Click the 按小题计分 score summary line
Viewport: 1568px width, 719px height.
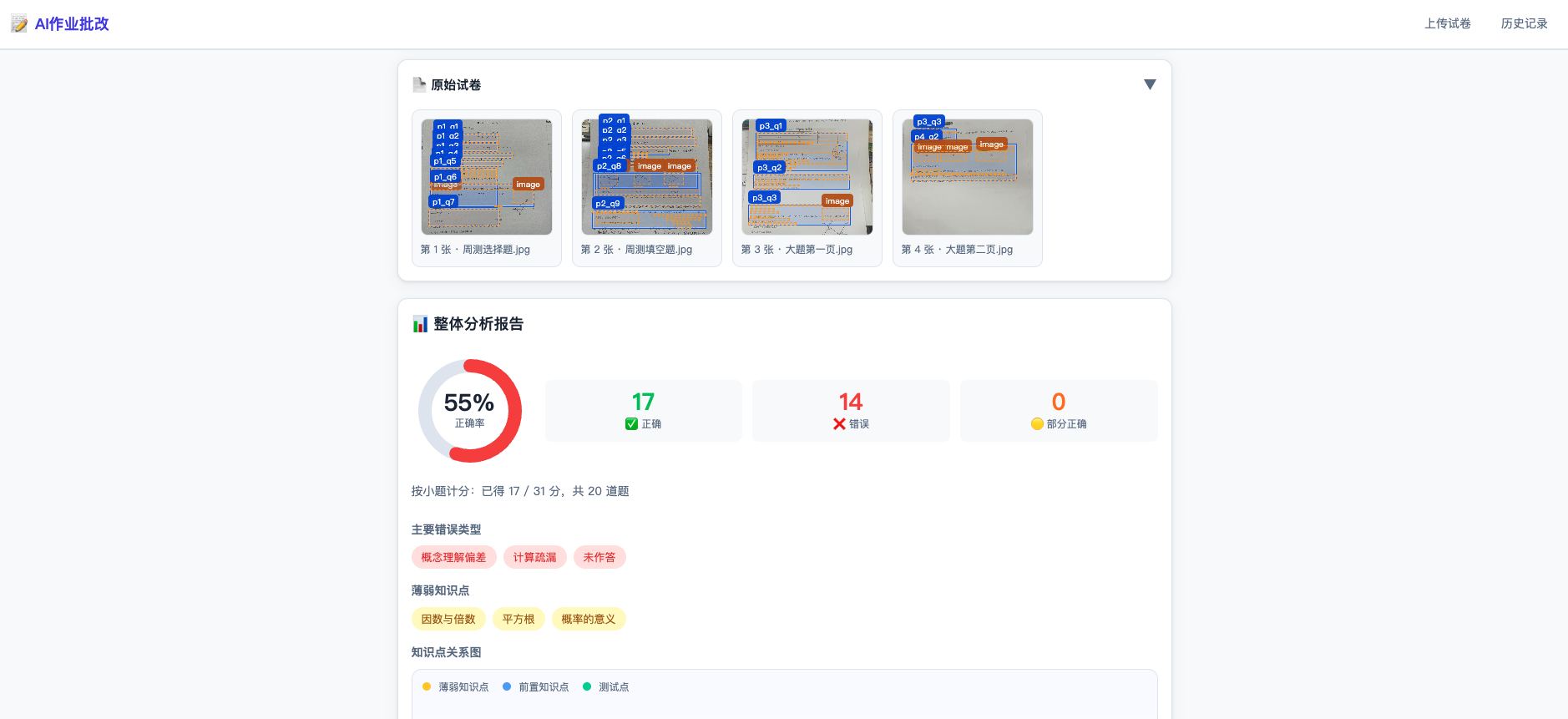(x=520, y=491)
